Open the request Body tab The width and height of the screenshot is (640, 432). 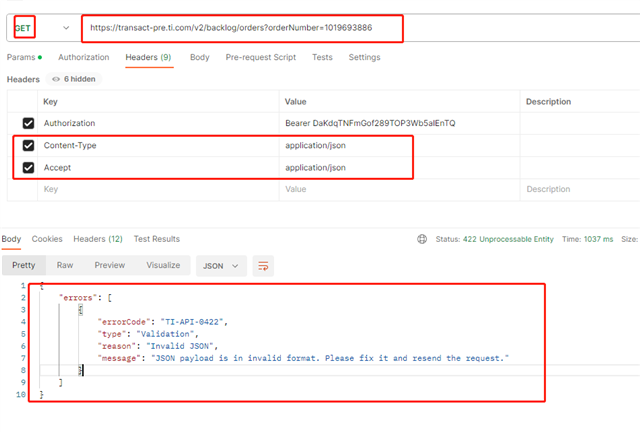tap(199, 57)
